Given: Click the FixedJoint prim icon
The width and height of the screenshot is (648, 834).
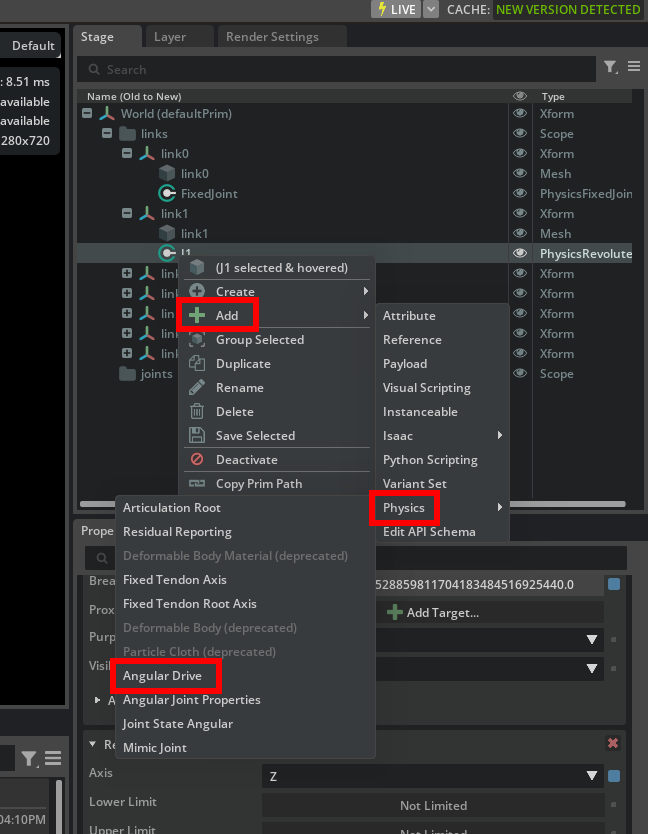Looking at the screenshot, I should tap(167, 194).
